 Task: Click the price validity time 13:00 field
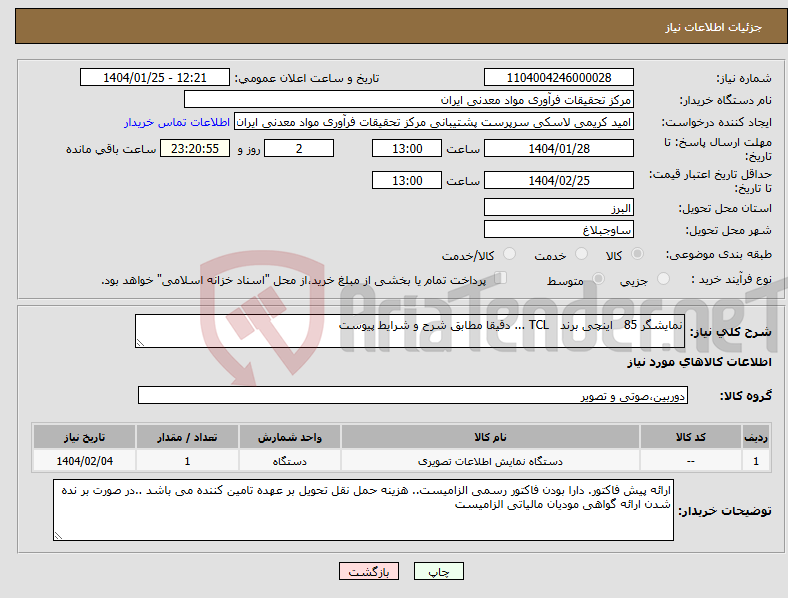[x=407, y=180]
